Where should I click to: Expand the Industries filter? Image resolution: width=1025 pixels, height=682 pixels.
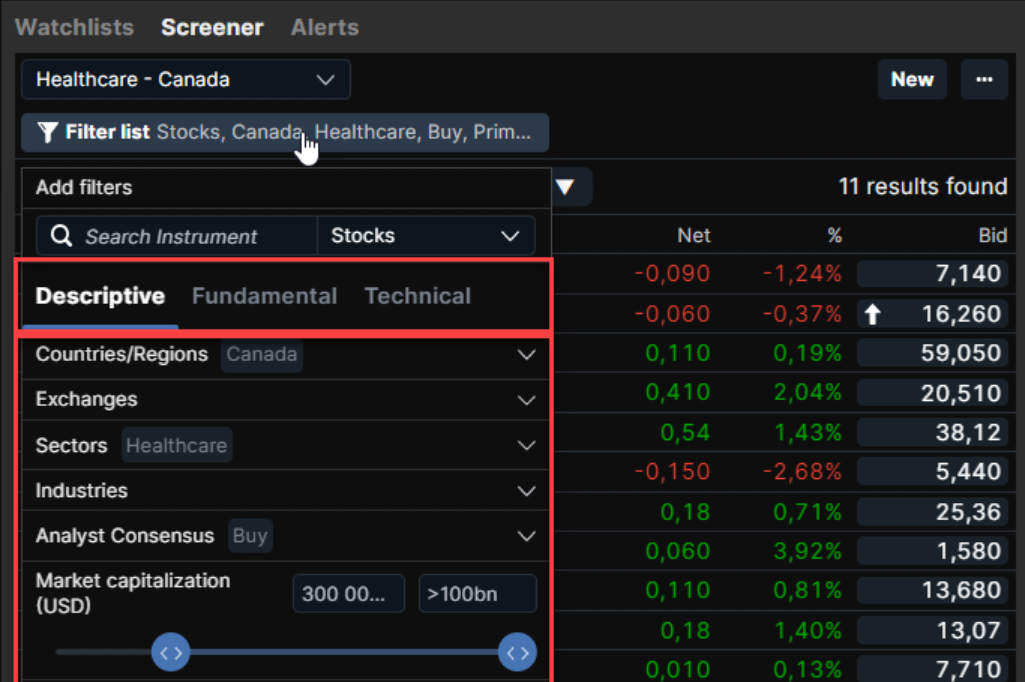(x=526, y=491)
